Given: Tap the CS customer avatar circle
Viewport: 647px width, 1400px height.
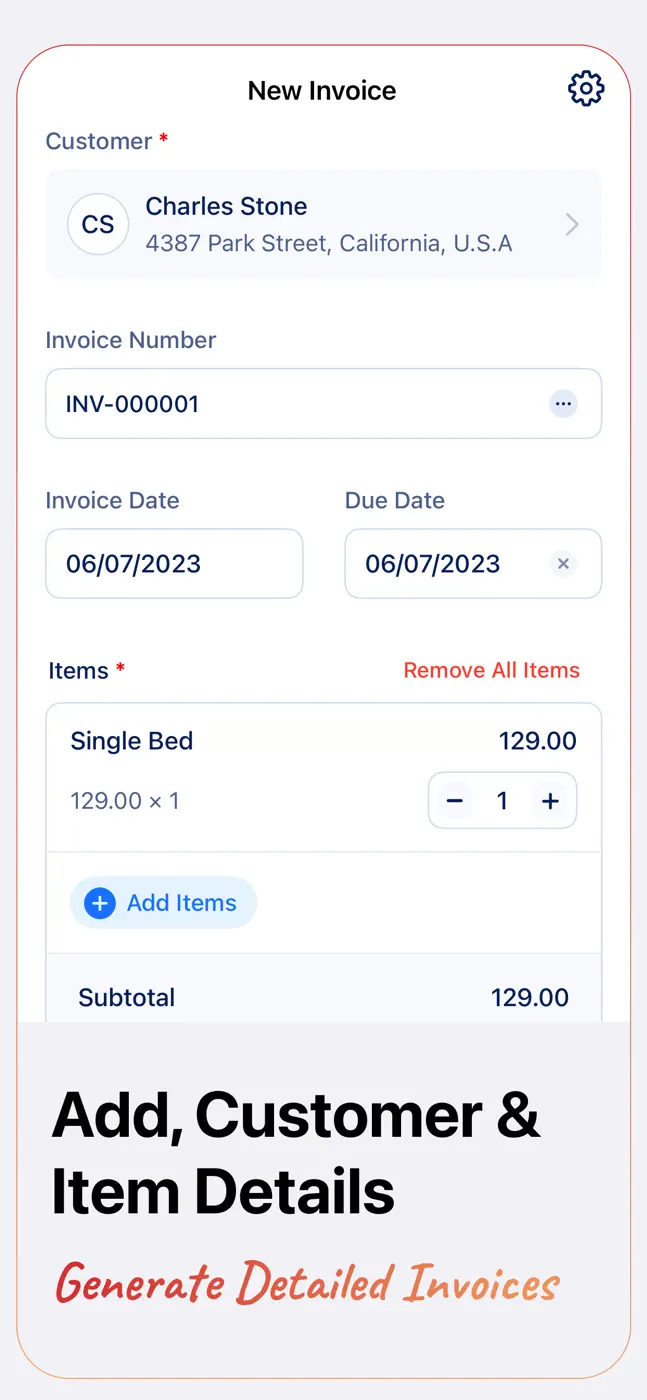Looking at the screenshot, I should click(98, 224).
